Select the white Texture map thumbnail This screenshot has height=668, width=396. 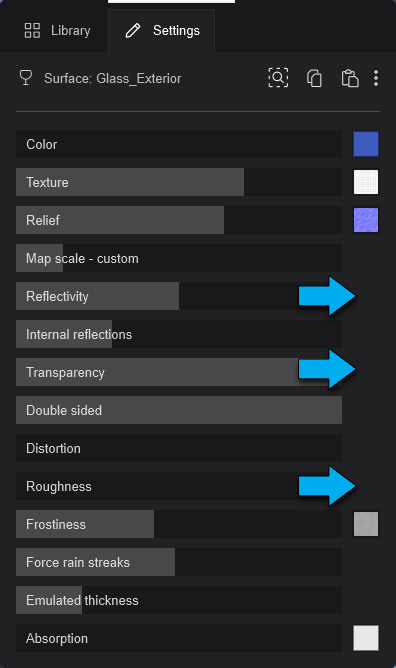click(366, 182)
